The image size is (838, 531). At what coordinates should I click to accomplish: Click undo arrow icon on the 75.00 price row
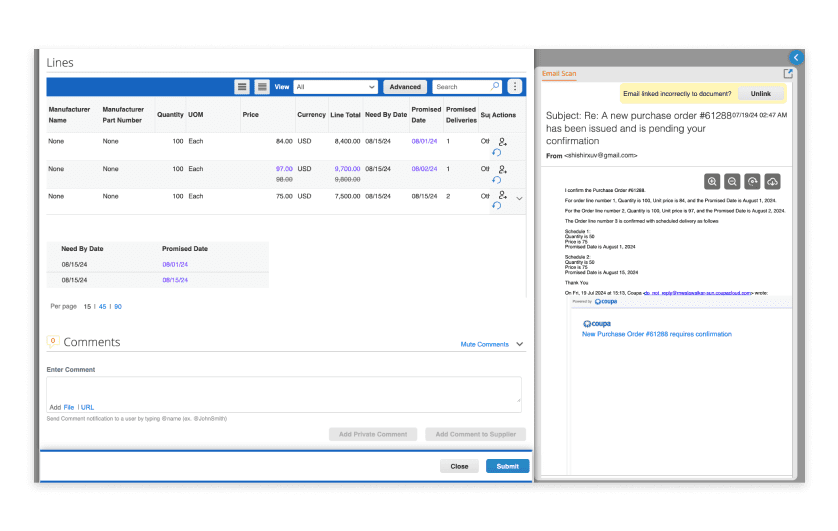coord(496,206)
